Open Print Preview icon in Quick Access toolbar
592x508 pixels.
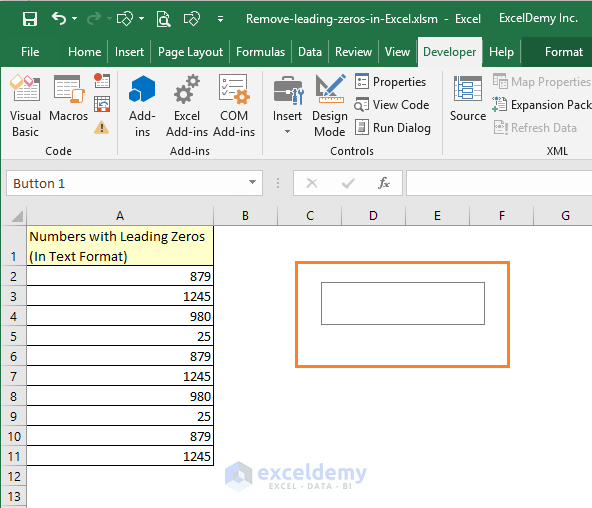point(163,19)
